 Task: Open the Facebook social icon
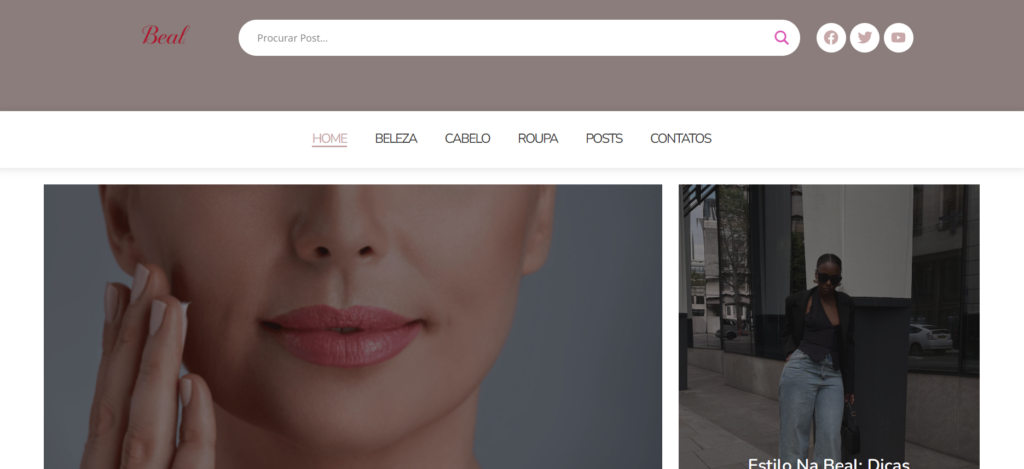[831, 38]
